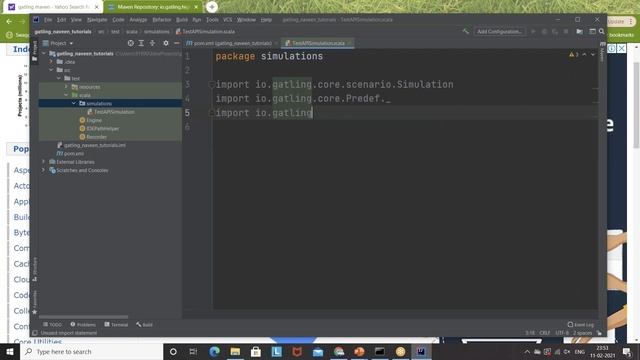
Task: Select the TestAPISimulation.scala editor tab
Action: coord(318,43)
